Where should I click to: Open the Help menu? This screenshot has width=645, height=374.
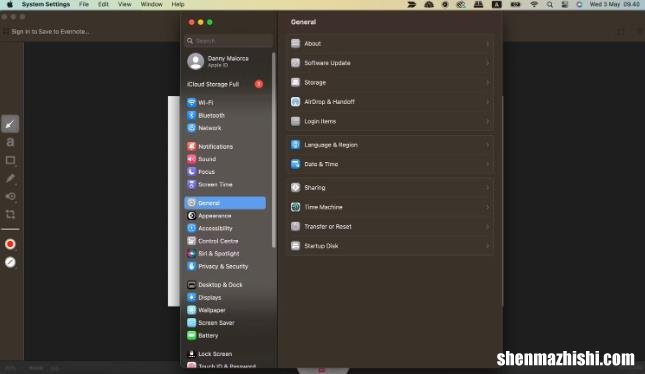pos(178,4)
